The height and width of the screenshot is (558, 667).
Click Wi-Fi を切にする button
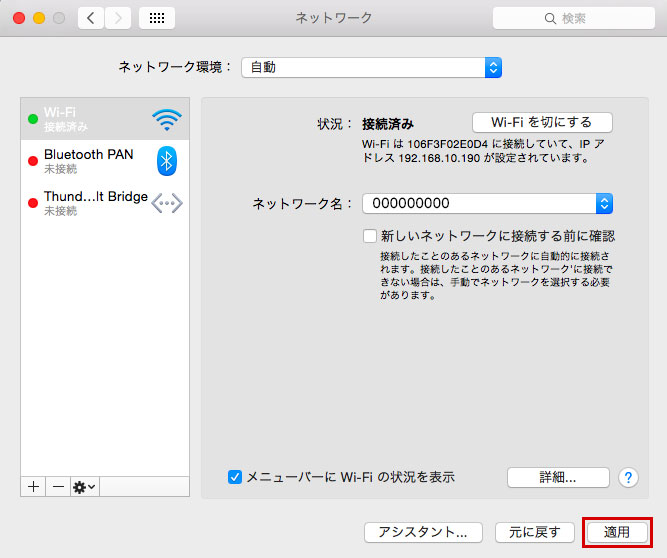[542, 122]
